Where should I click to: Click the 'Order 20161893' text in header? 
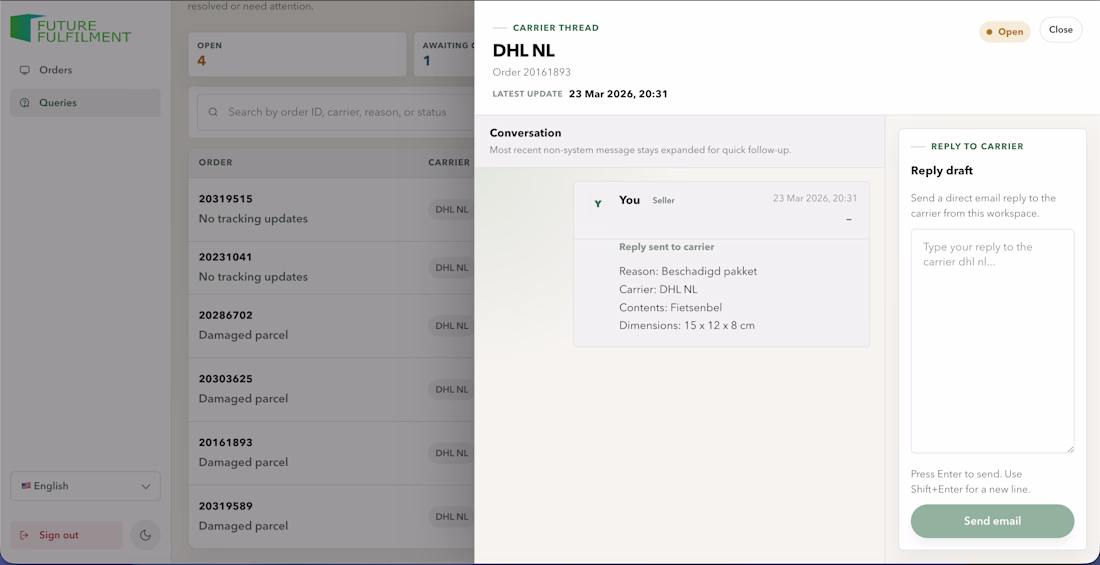click(x=532, y=72)
